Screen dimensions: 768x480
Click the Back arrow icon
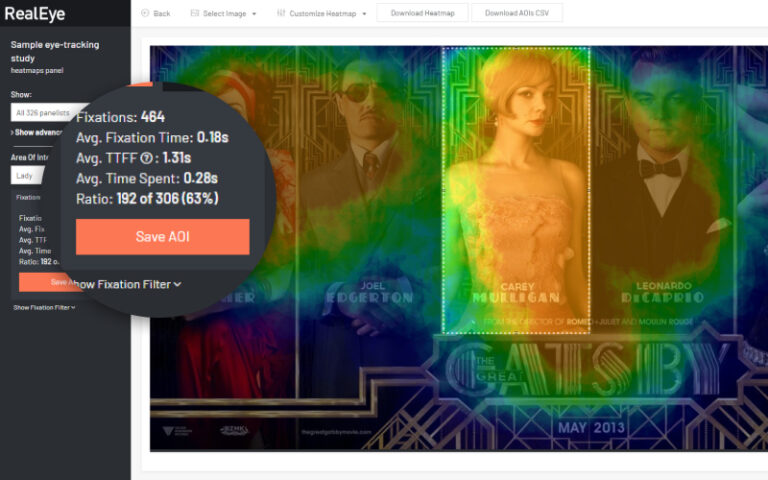click(x=145, y=13)
